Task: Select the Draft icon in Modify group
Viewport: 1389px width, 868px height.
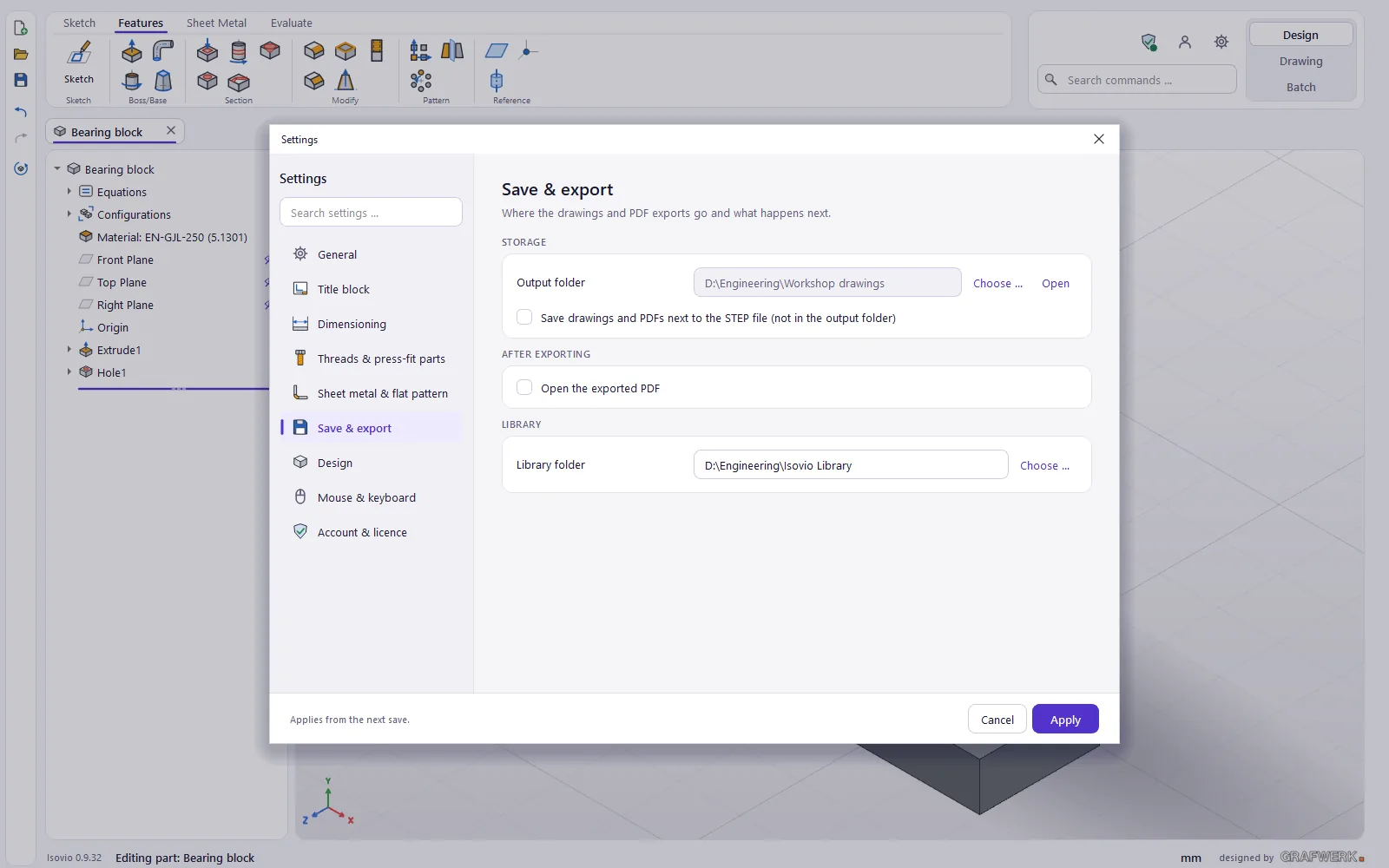Action: click(x=346, y=81)
